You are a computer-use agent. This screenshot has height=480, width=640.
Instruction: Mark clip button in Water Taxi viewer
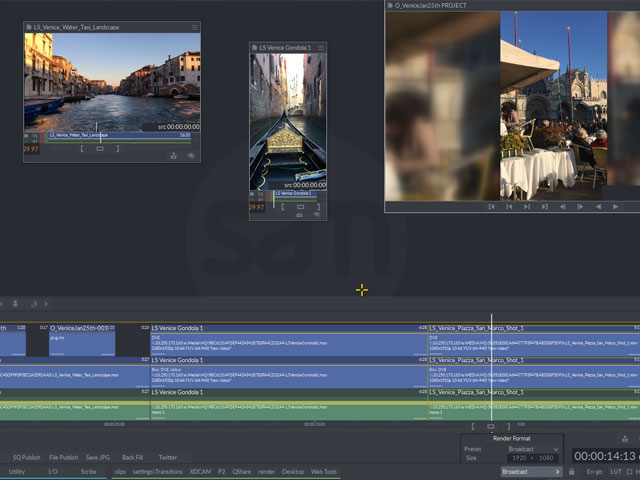point(100,149)
